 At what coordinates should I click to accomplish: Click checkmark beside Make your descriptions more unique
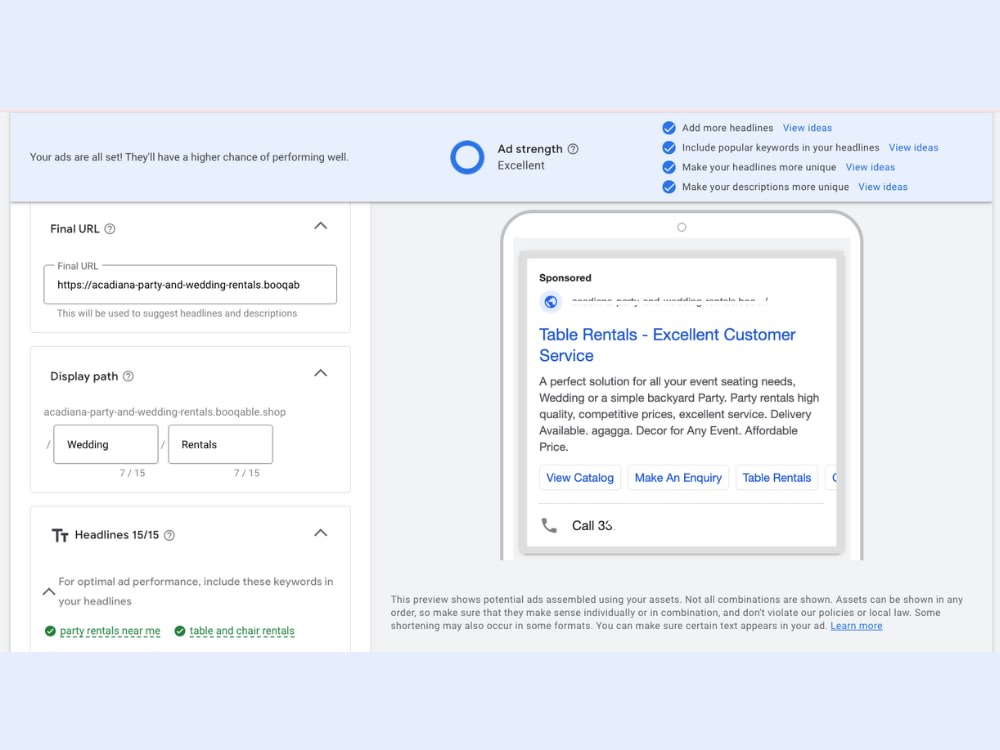coord(668,187)
